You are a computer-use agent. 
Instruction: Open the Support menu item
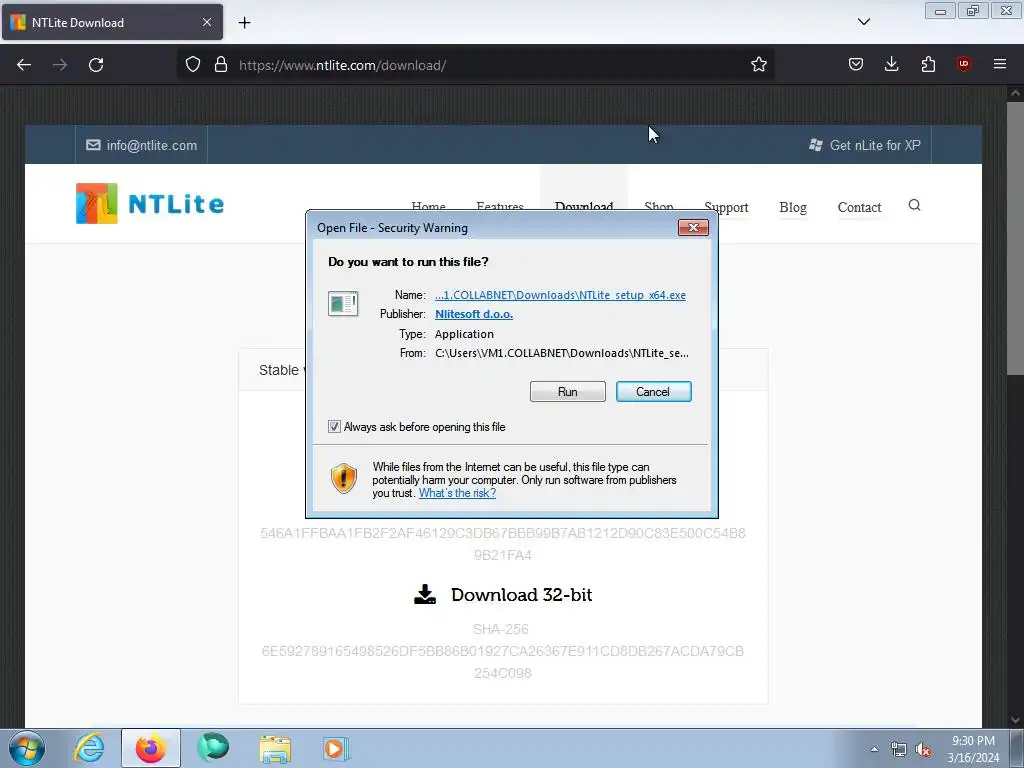click(x=726, y=208)
